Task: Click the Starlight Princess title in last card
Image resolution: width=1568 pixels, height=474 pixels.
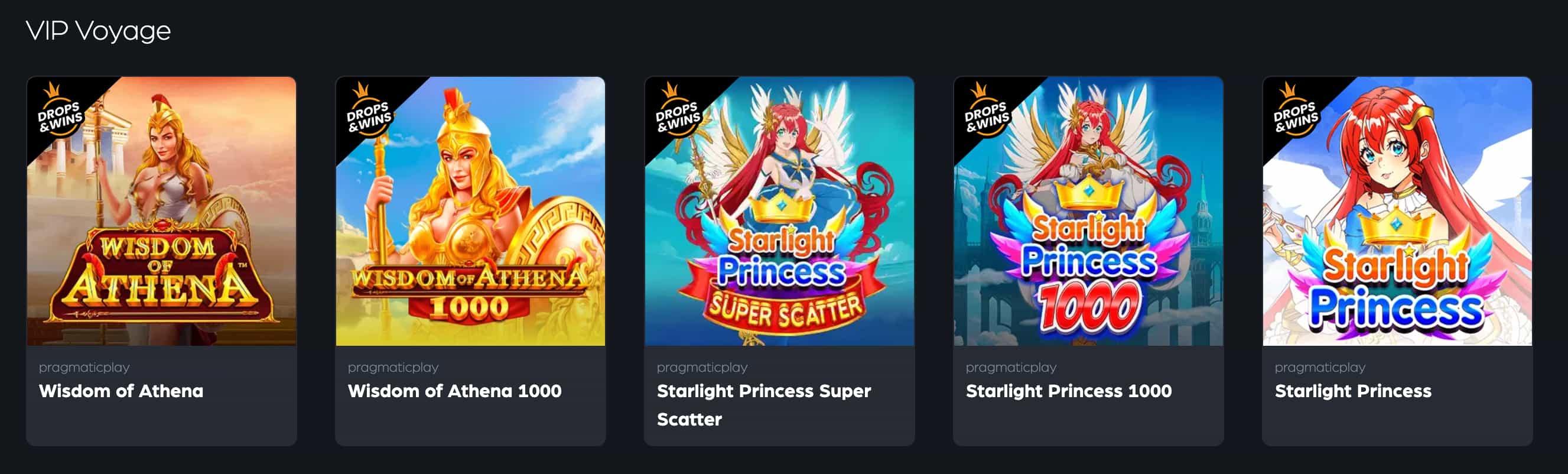Action: [x=1353, y=391]
